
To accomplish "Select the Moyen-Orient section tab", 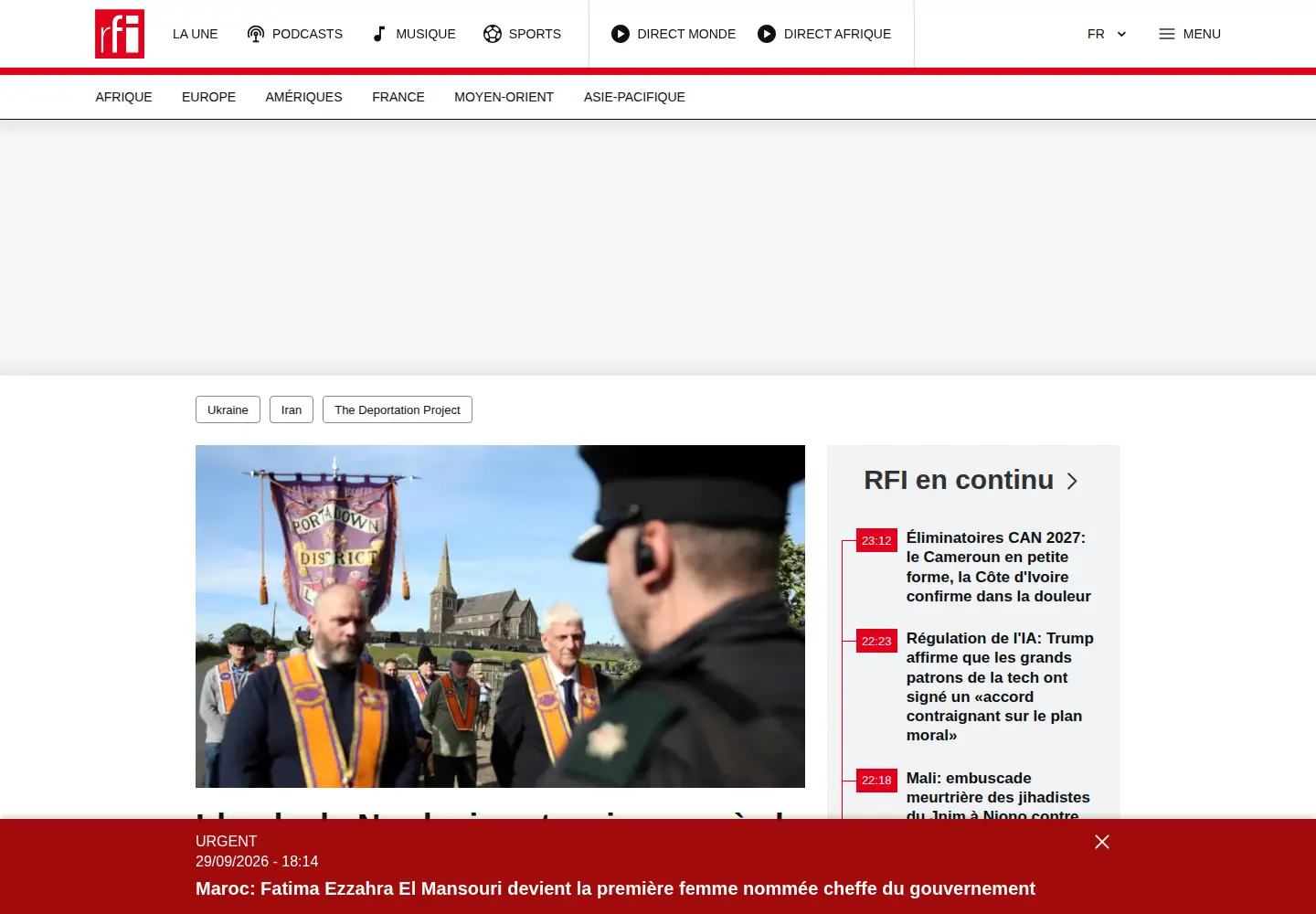I will point(504,97).
